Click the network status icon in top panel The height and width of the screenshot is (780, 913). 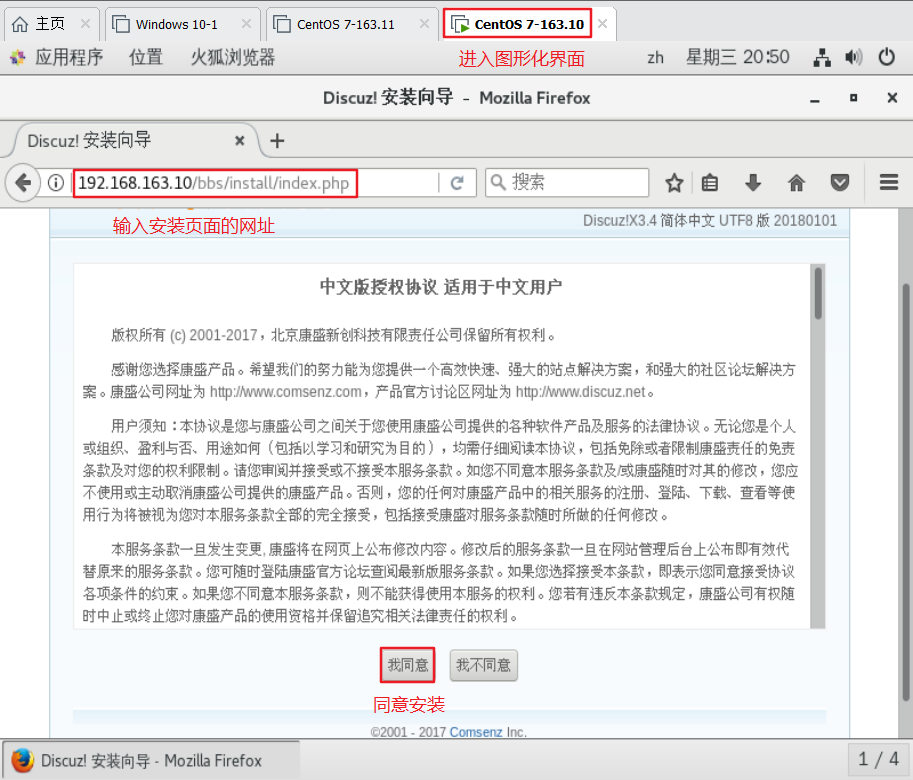click(822, 57)
